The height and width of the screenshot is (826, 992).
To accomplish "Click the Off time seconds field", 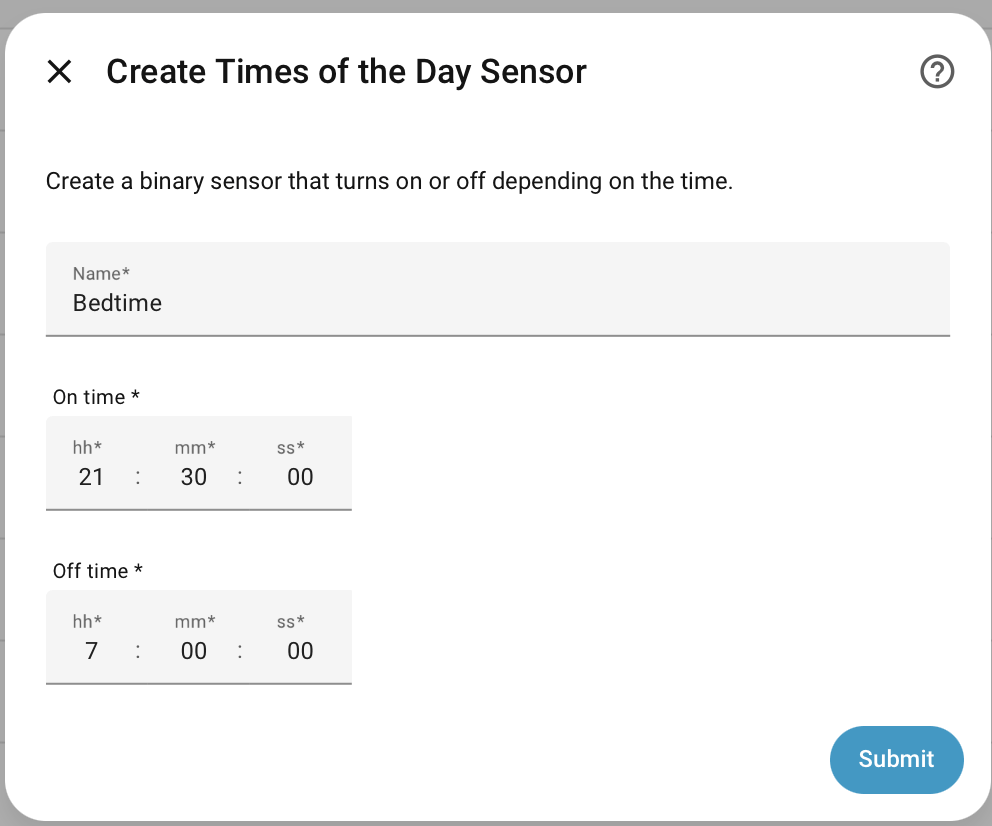I will point(299,651).
